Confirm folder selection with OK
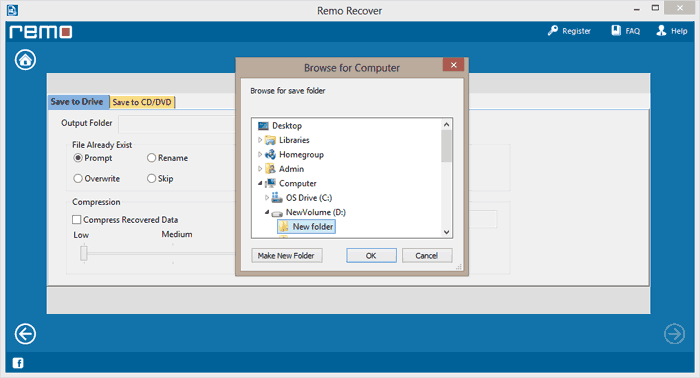The width and height of the screenshot is (700, 378). [x=371, y=256]
